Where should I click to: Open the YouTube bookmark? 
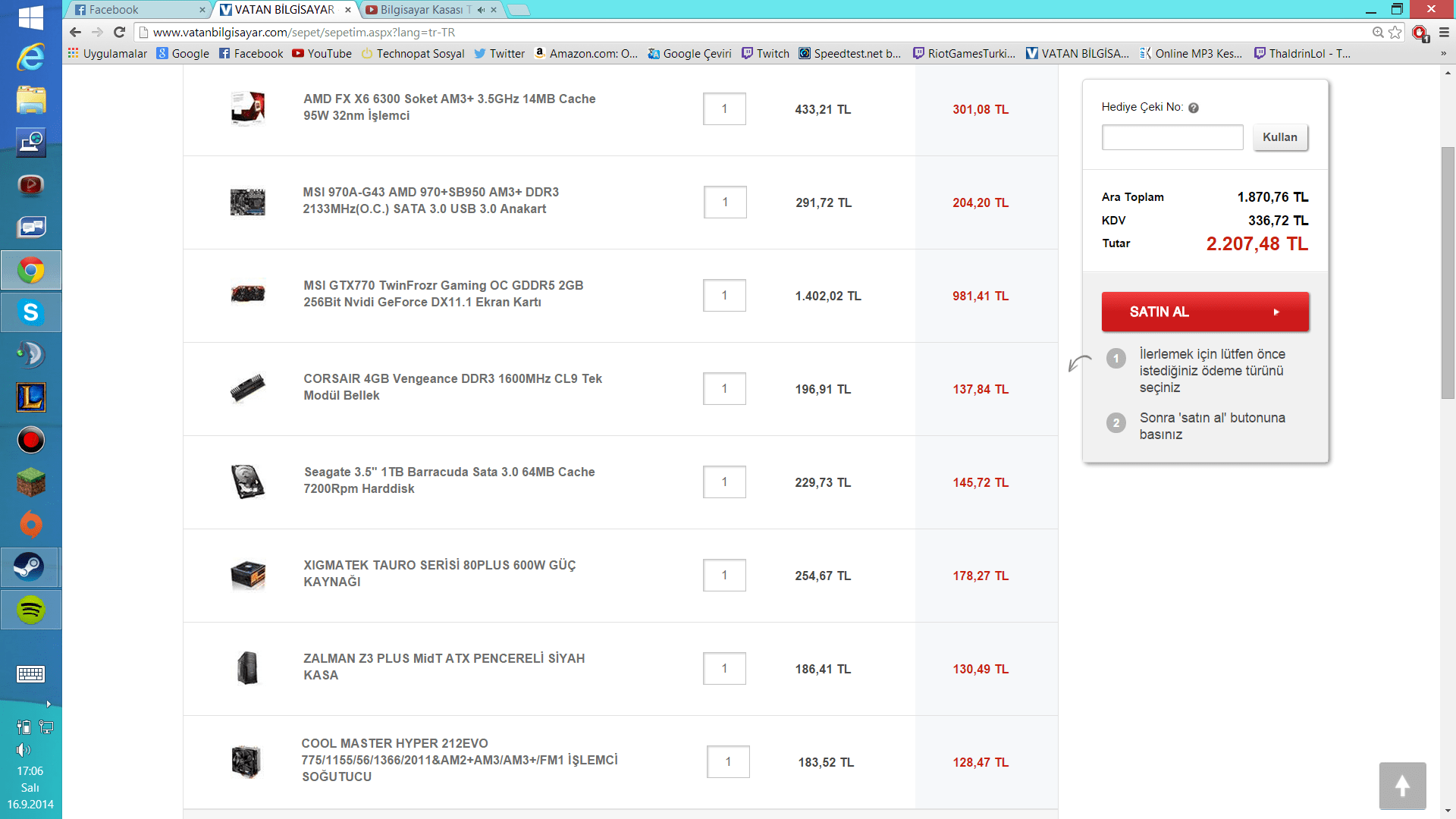coord(322,53)
